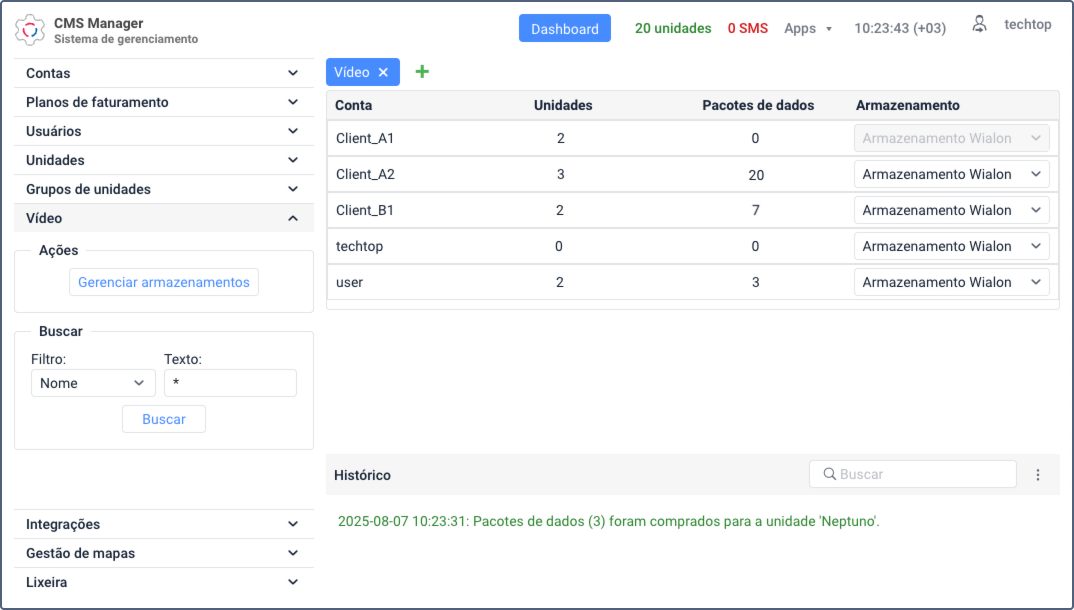Screen dimensions: 1074x610
Task: Click the CMS Manager gear logo
Action: pyautogui.click(x=29, y=30)
